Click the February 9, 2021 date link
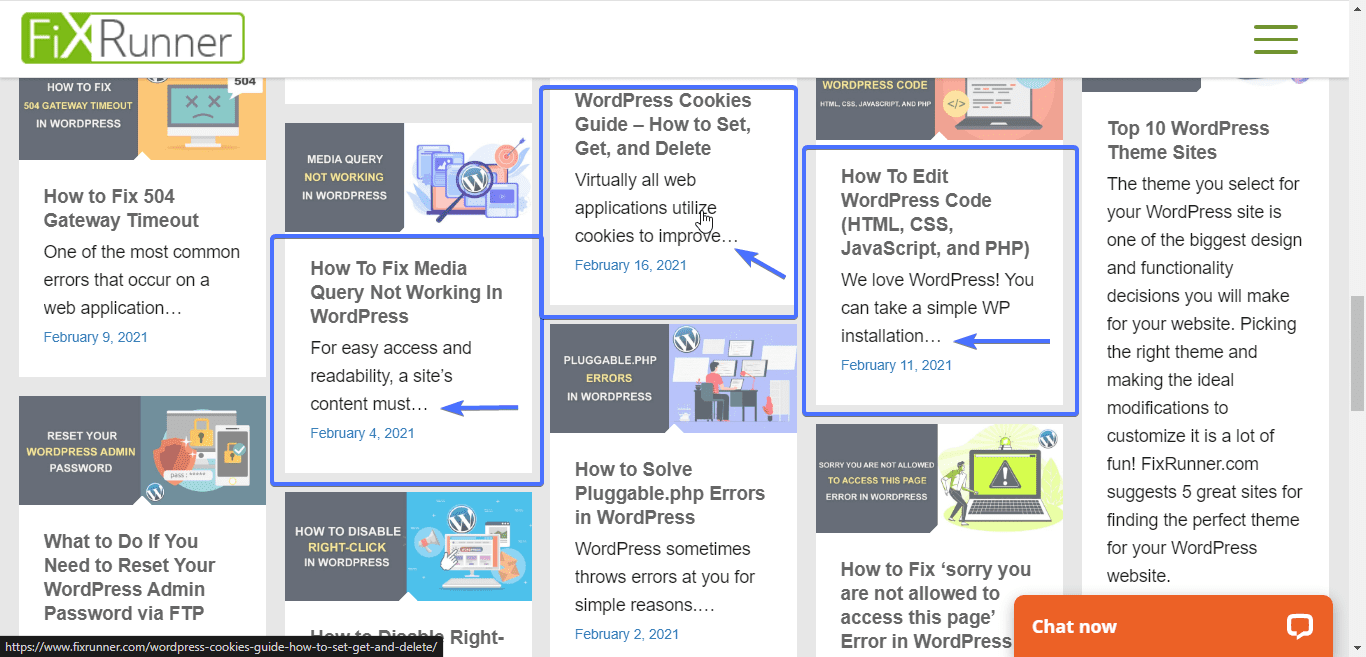Image resolution: width=1366 pixels, height=657 pixels. pos(95,337)
